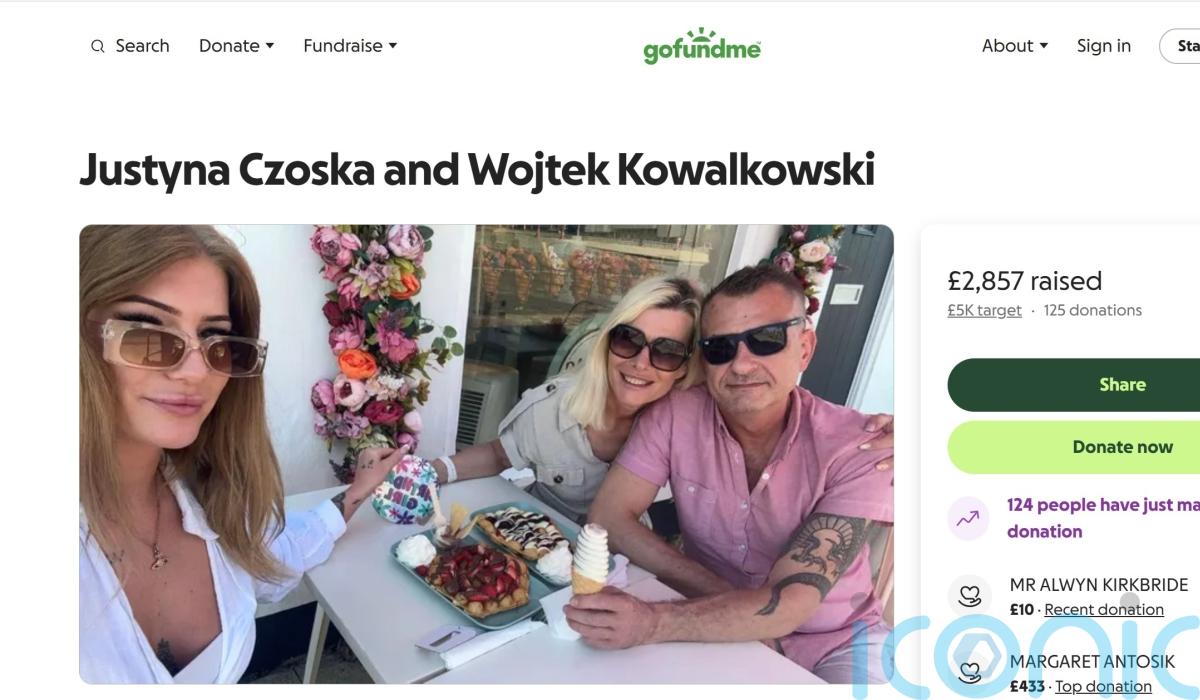Screen dimensions: 1200x700
Task: Click heart icon beside Margaret Antosik
Action: pyautogui.click(x=968, y=673)
